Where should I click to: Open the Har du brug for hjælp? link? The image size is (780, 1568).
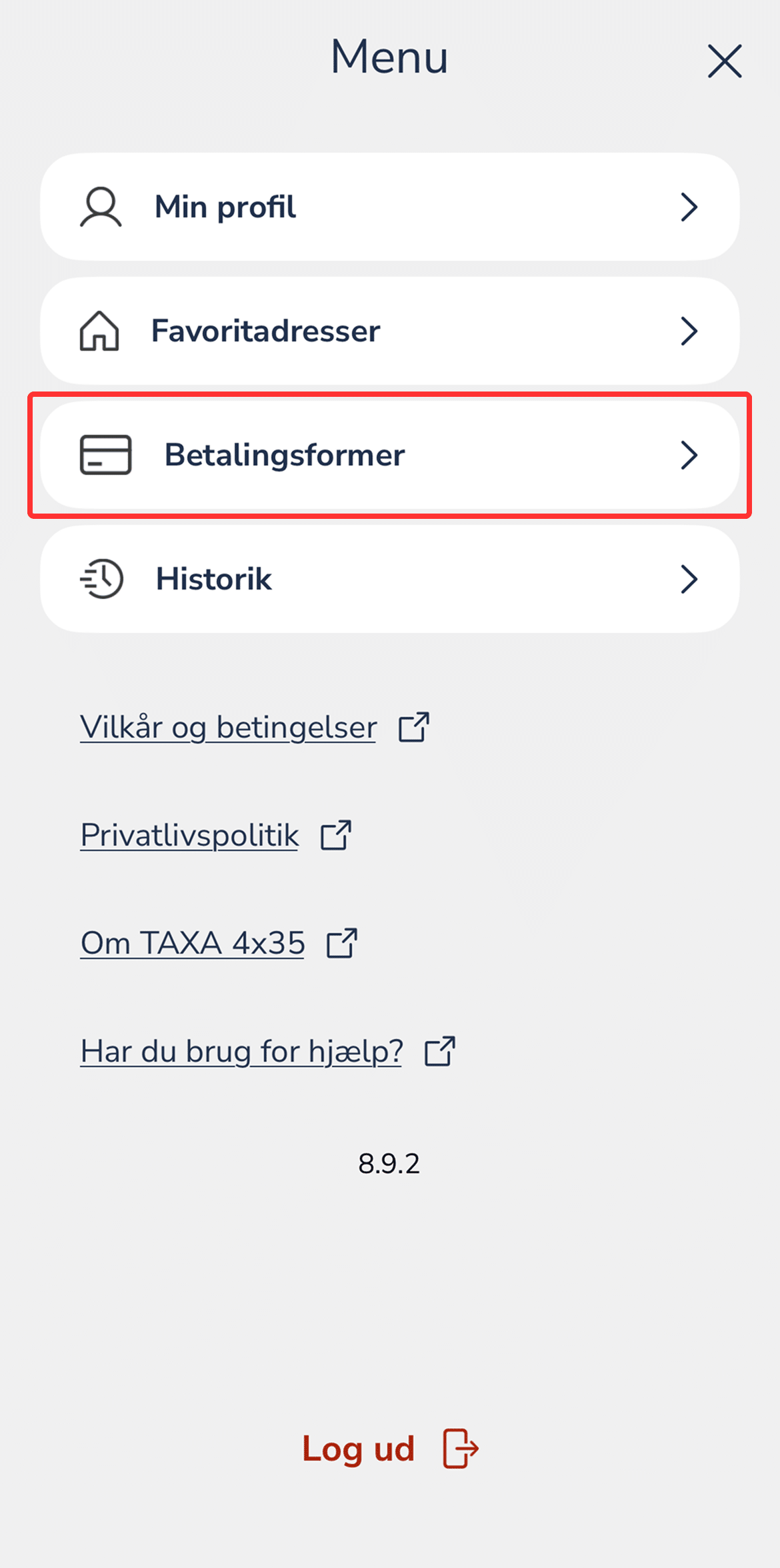tap(241, 1051)
